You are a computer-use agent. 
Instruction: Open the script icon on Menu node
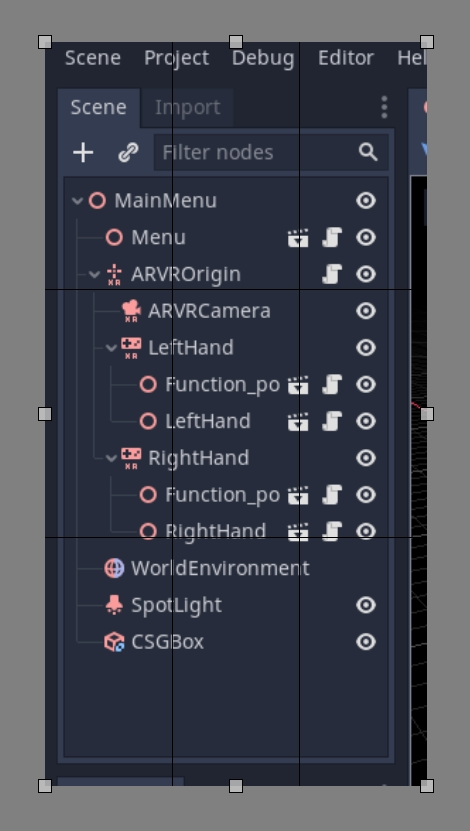tap(332, 237)
